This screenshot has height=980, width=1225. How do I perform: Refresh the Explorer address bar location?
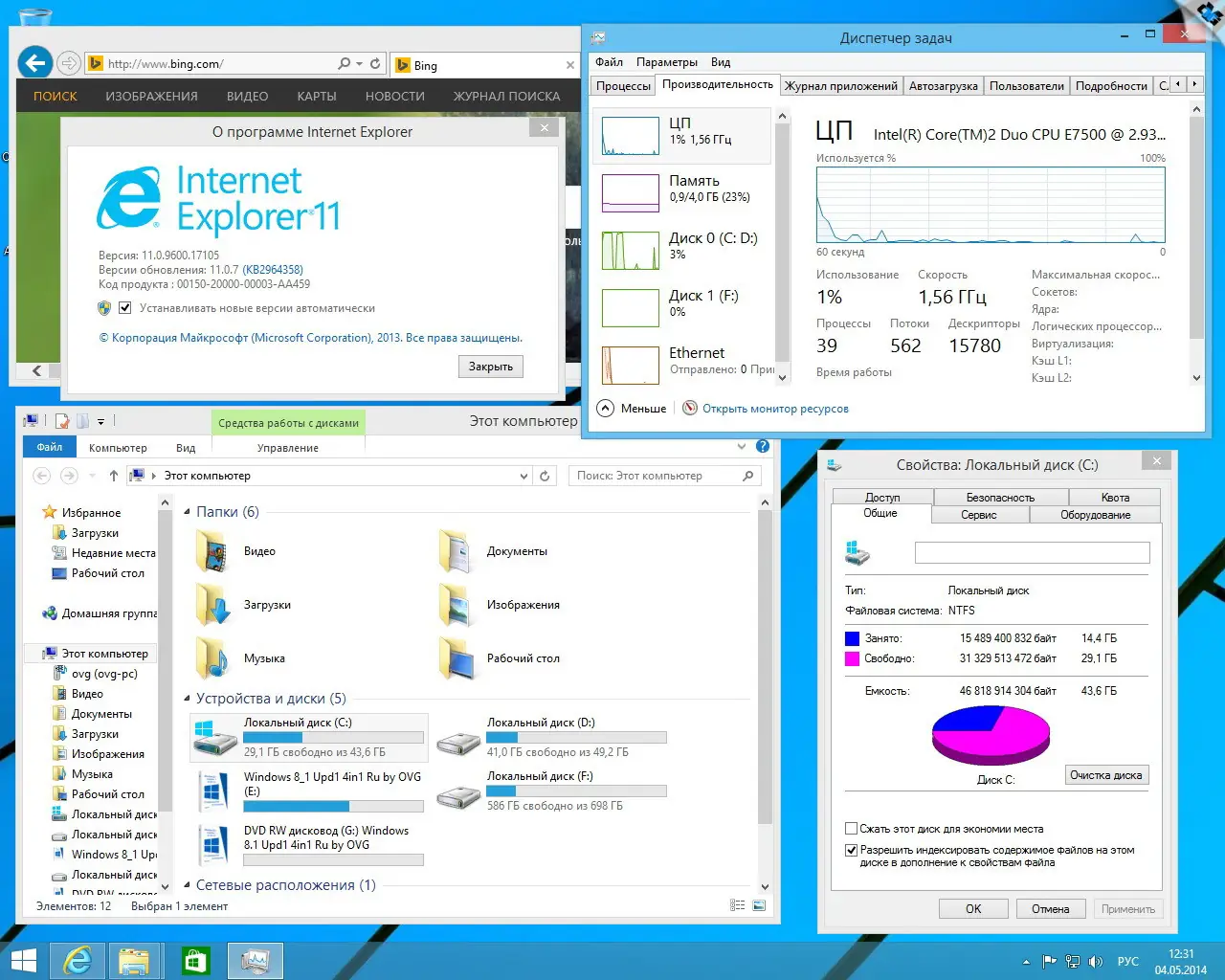pos(545,476)
